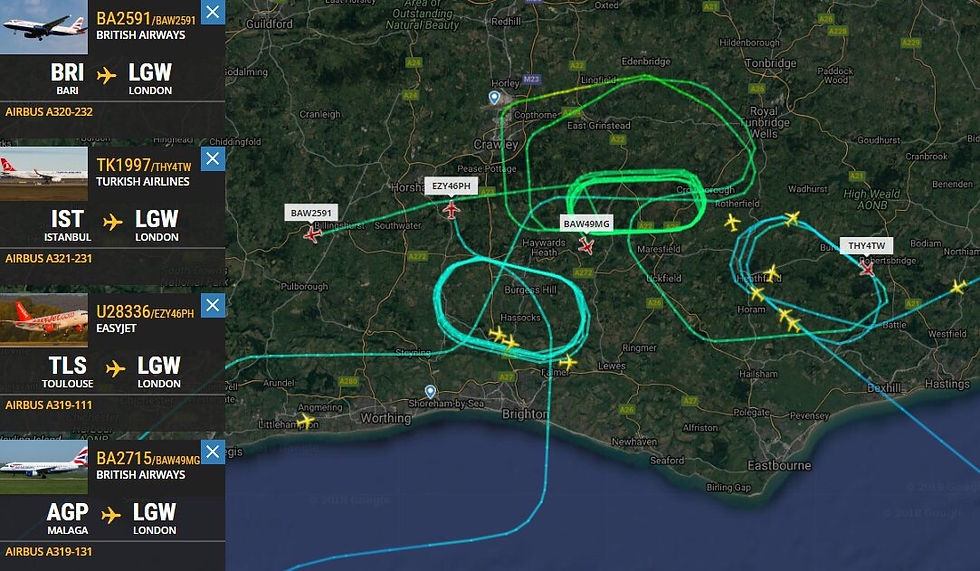Close the TK1997 Turkish Airlines panel

pyautogui.click(x=212, y=159)
